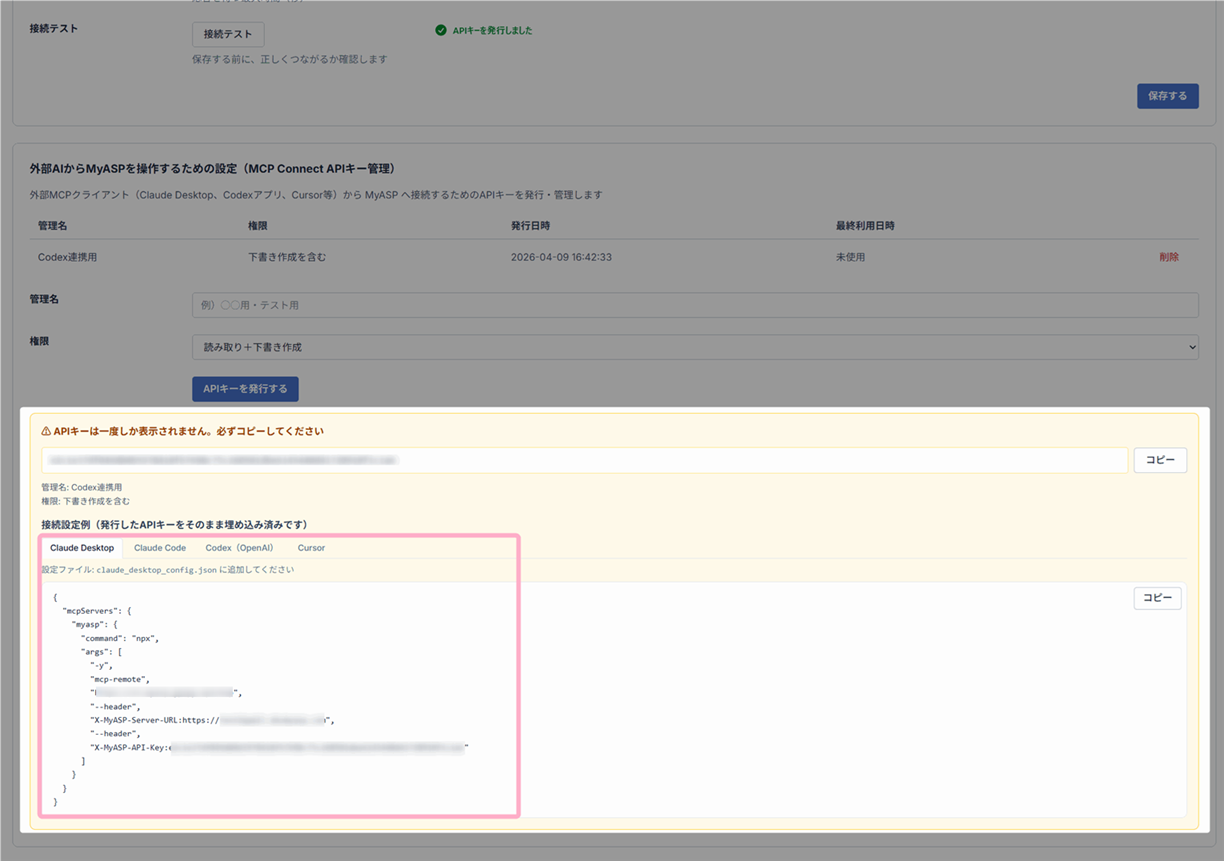Open the Claude Code tab

160,548
